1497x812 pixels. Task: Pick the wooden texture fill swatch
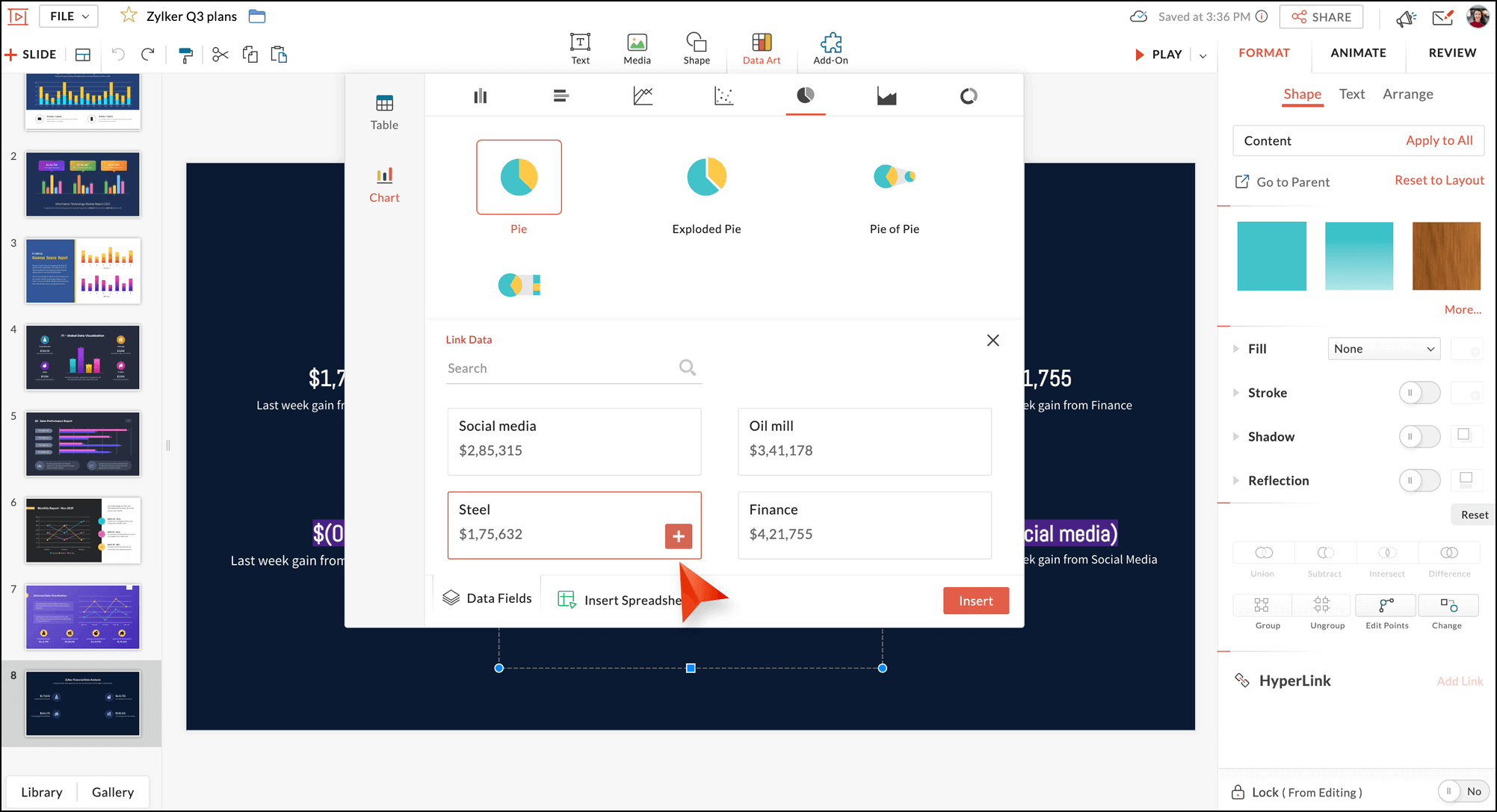point(1445,255)
